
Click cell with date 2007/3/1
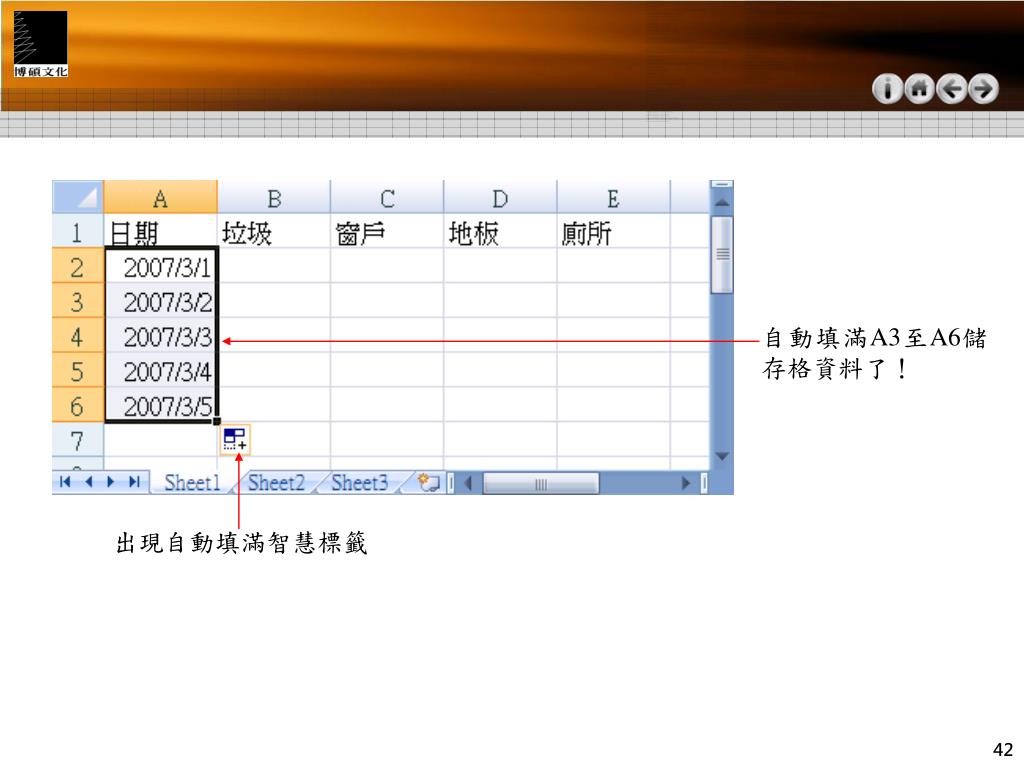[161, 266]
